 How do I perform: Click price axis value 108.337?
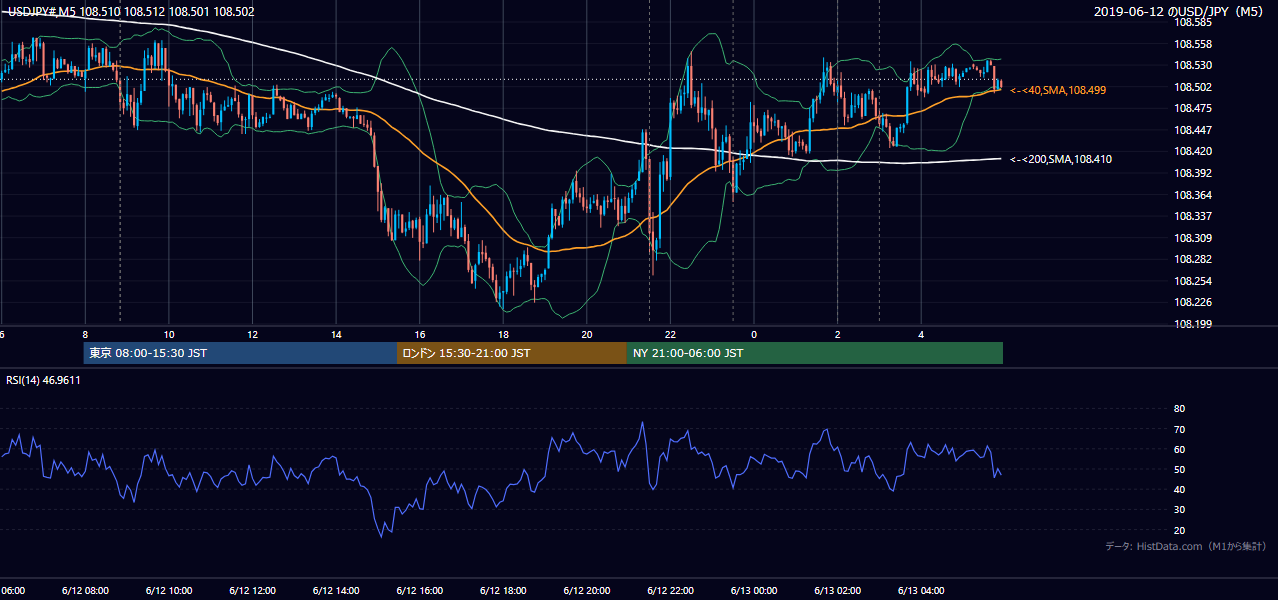click(x=1193, y=216)
